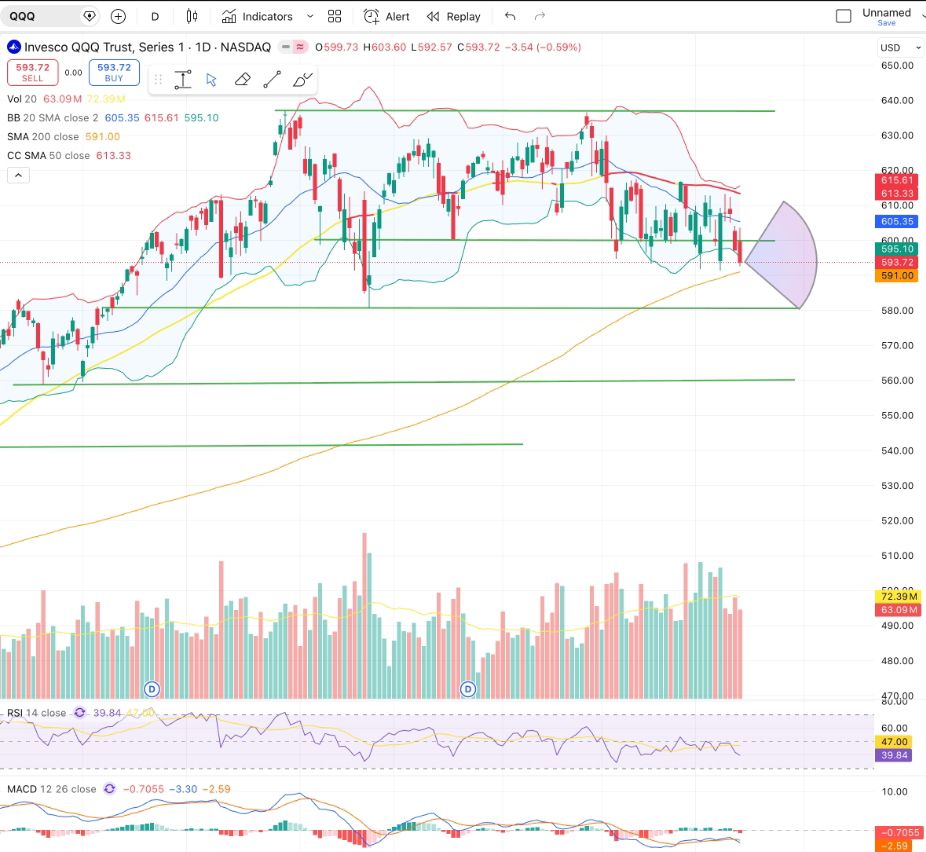Expand the Indicators favorites dropdown arrow
This screenshot has height=852, width=926.
pos(309,16)
